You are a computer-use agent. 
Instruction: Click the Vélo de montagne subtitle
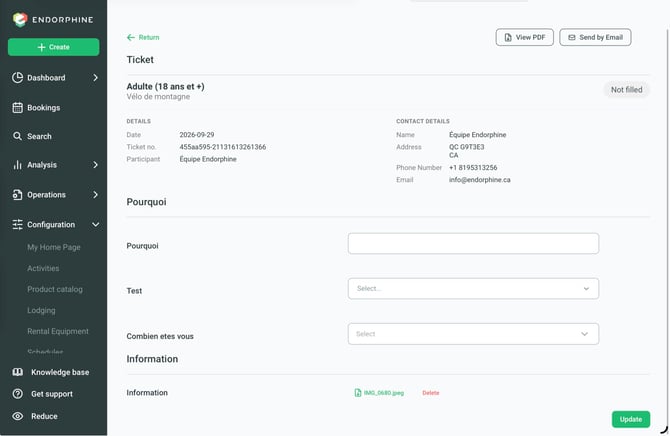[158, 97]
